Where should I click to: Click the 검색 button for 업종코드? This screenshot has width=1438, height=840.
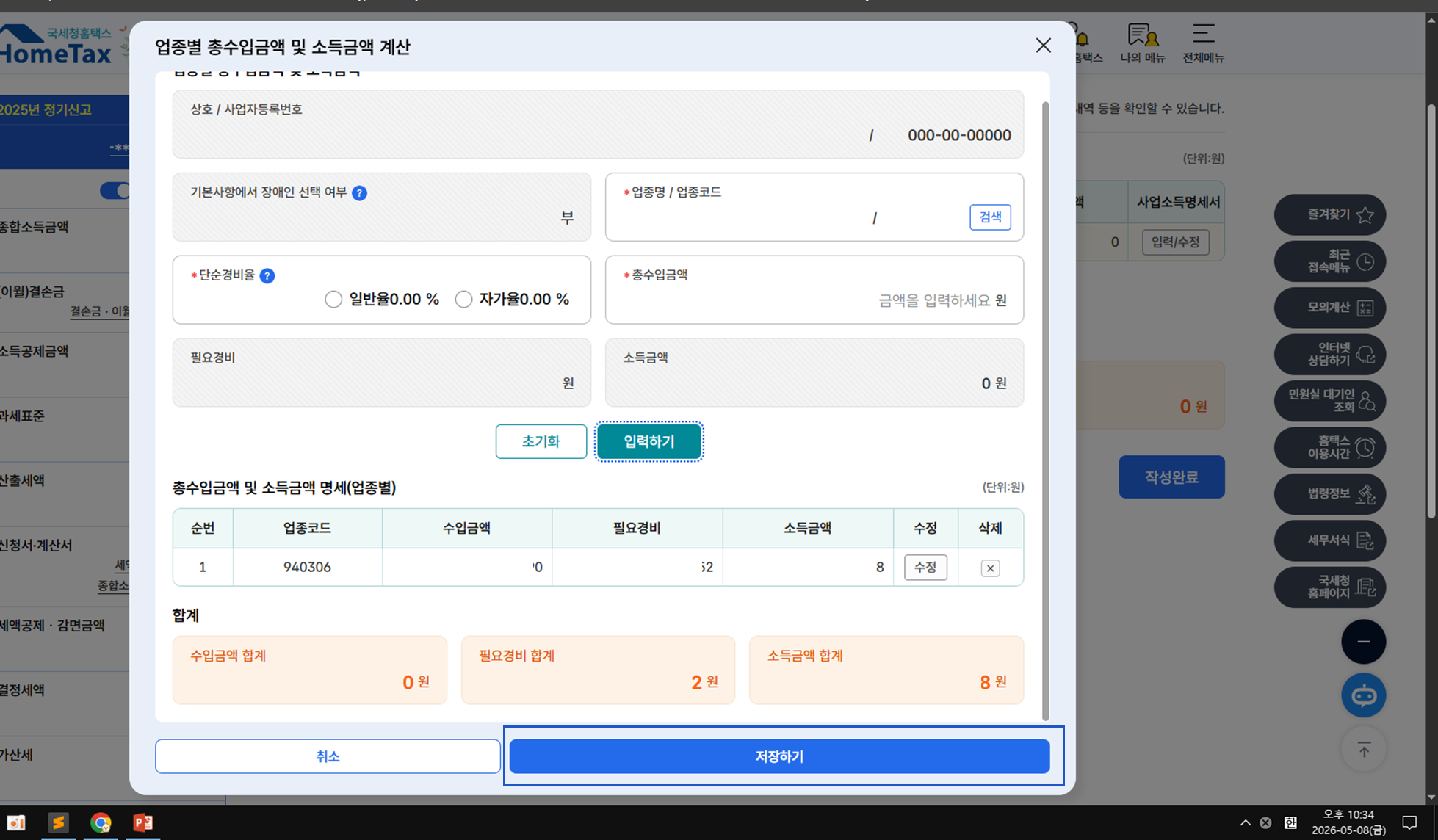990,217
